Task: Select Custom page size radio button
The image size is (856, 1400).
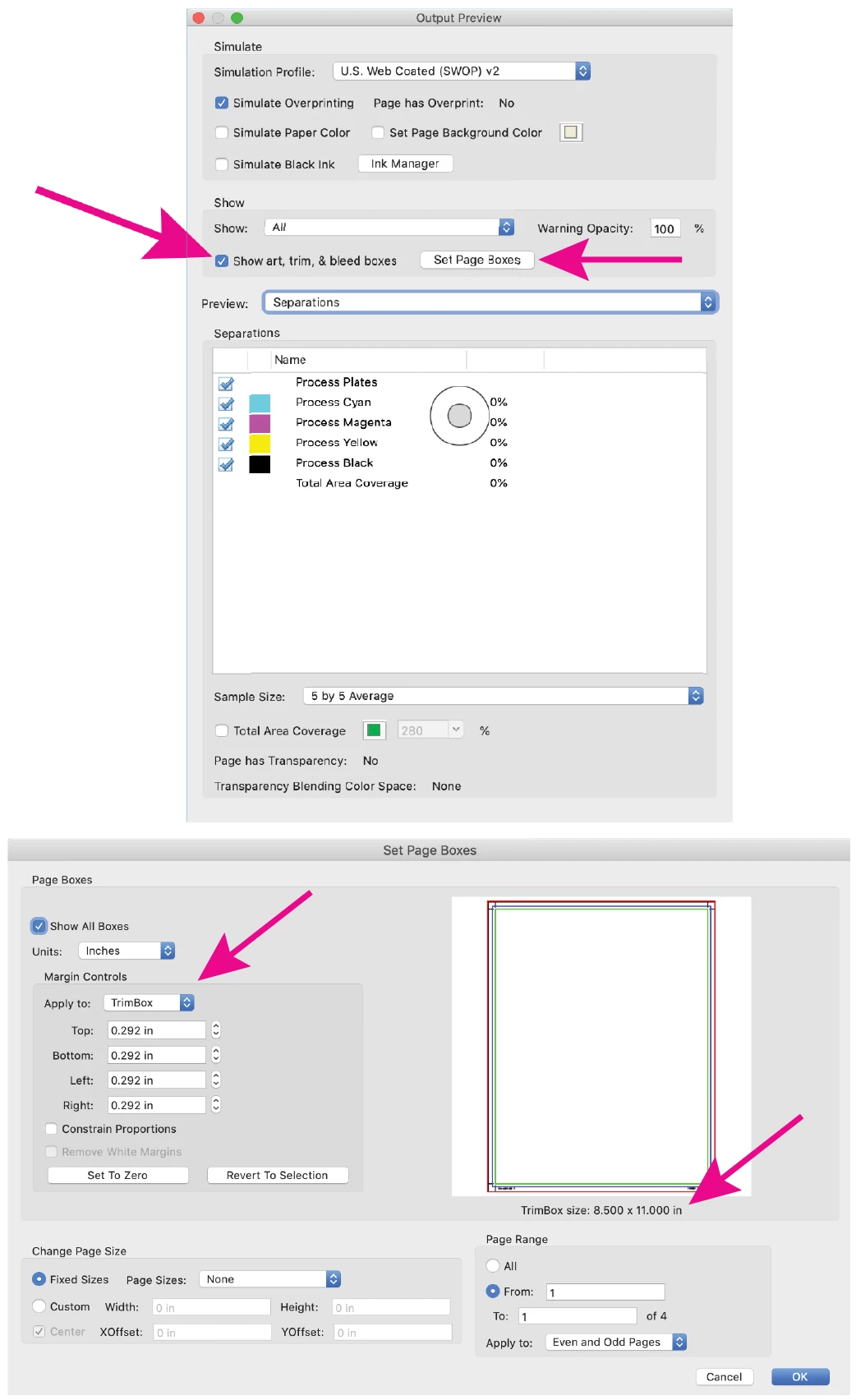Action: [x=39, y=1306]
